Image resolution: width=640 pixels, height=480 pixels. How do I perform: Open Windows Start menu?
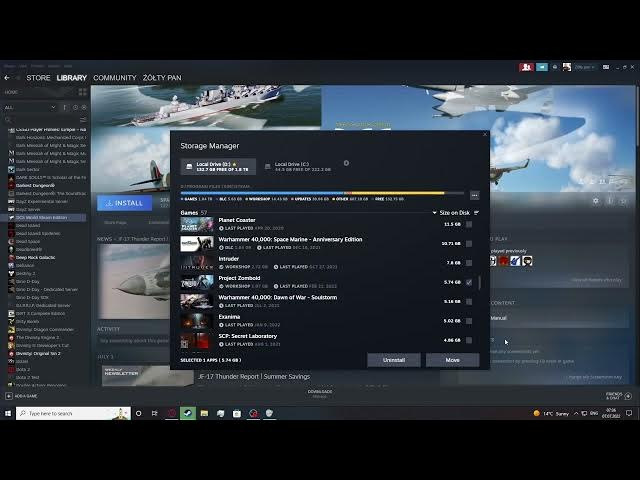pyautogui.click(x=8, y=413)
